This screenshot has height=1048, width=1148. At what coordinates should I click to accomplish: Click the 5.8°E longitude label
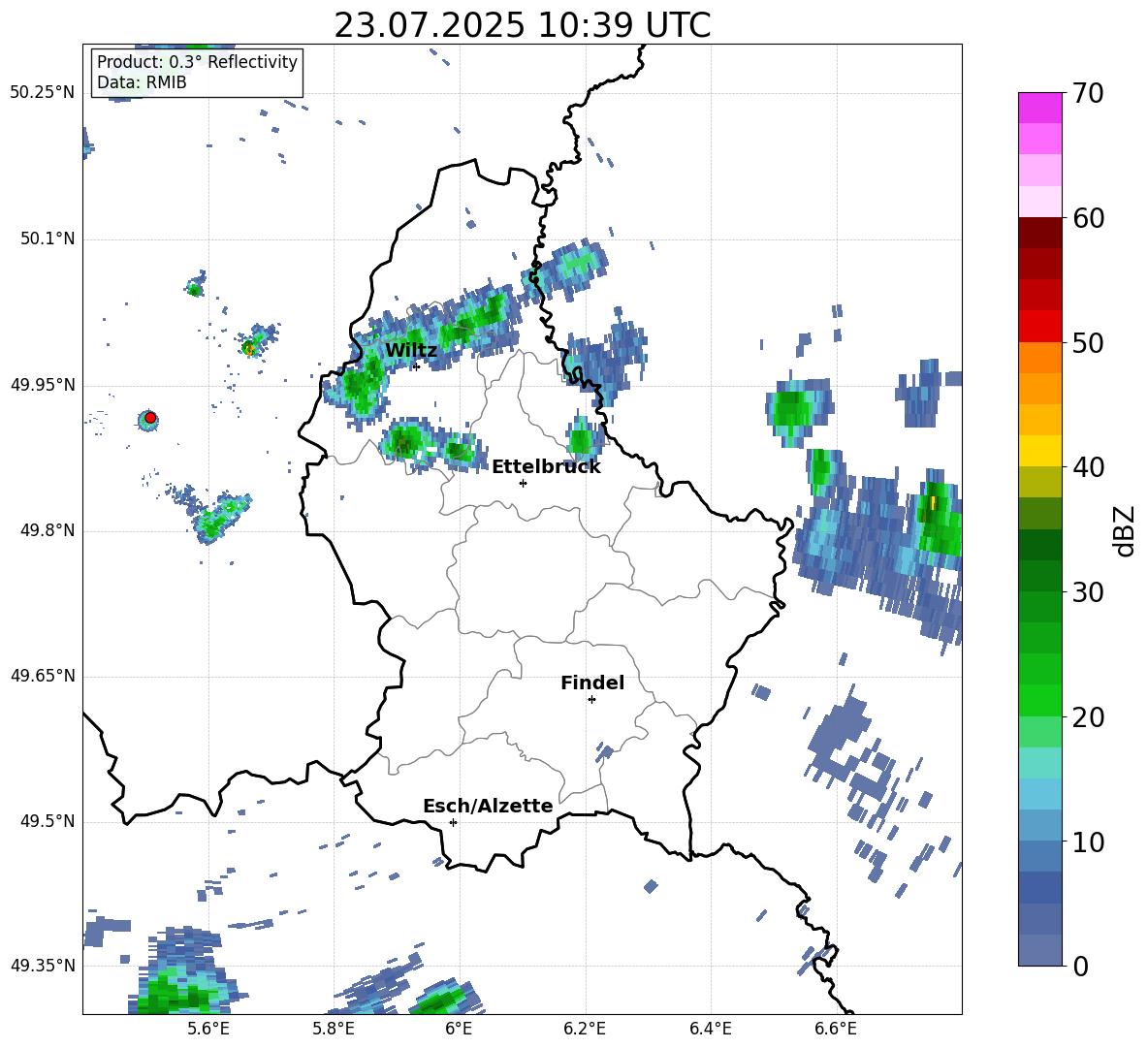pos(334,1029)
